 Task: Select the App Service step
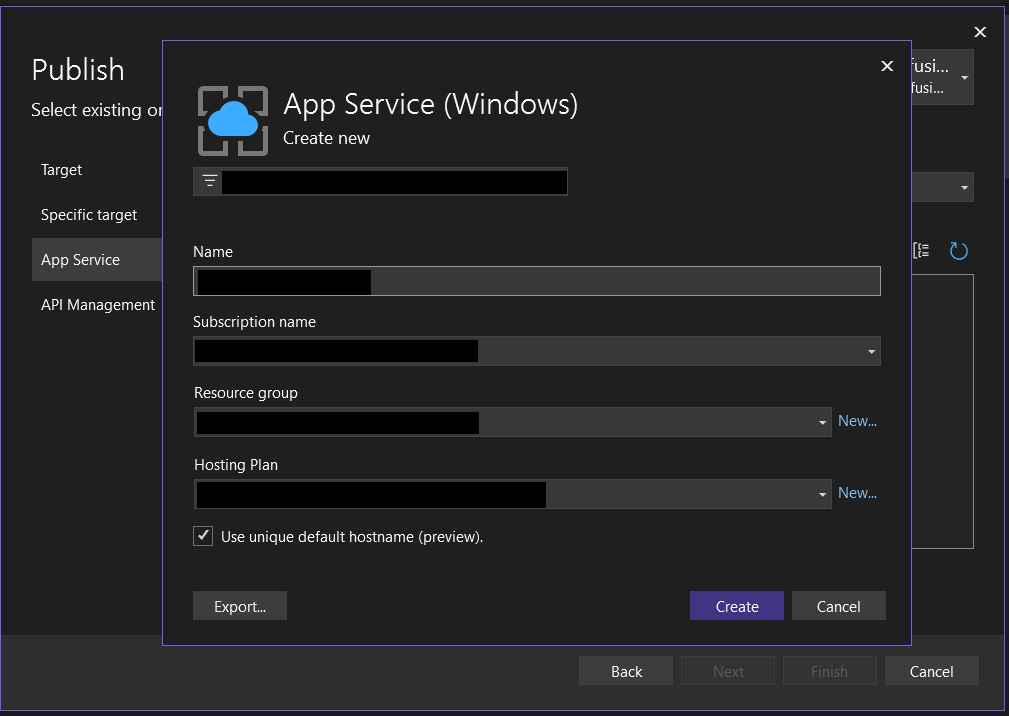pos(80,259)
